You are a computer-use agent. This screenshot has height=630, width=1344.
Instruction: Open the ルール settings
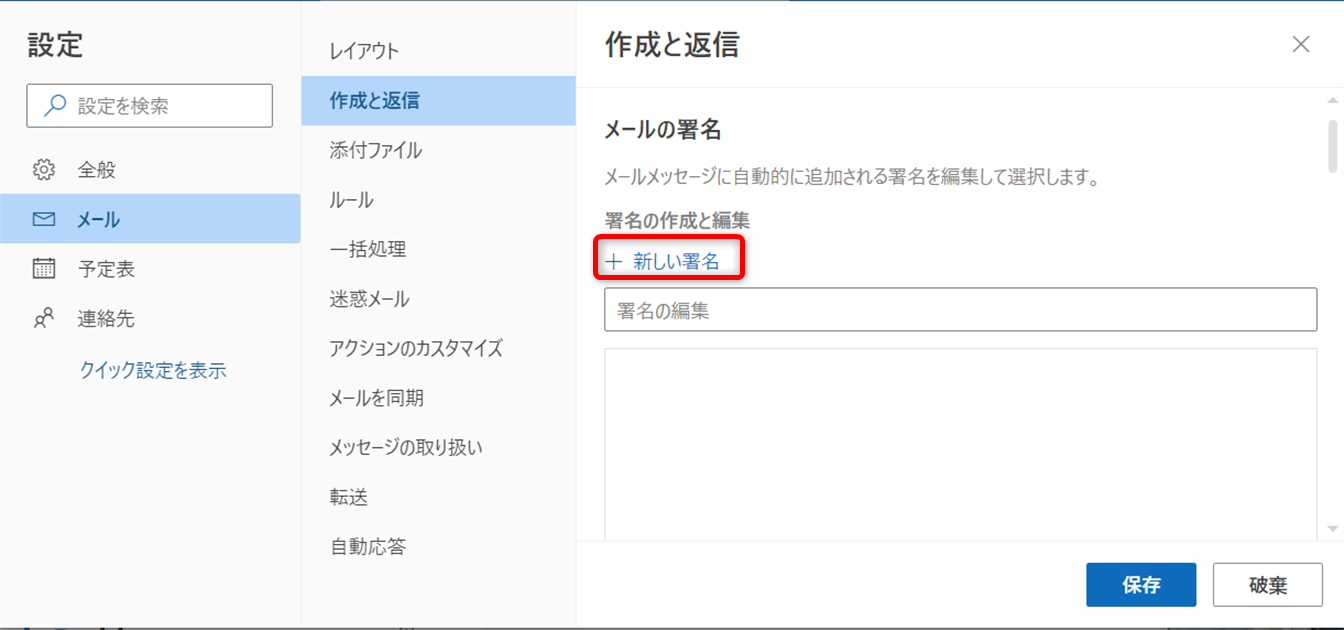pyautogui.click(x=351, y=200)
